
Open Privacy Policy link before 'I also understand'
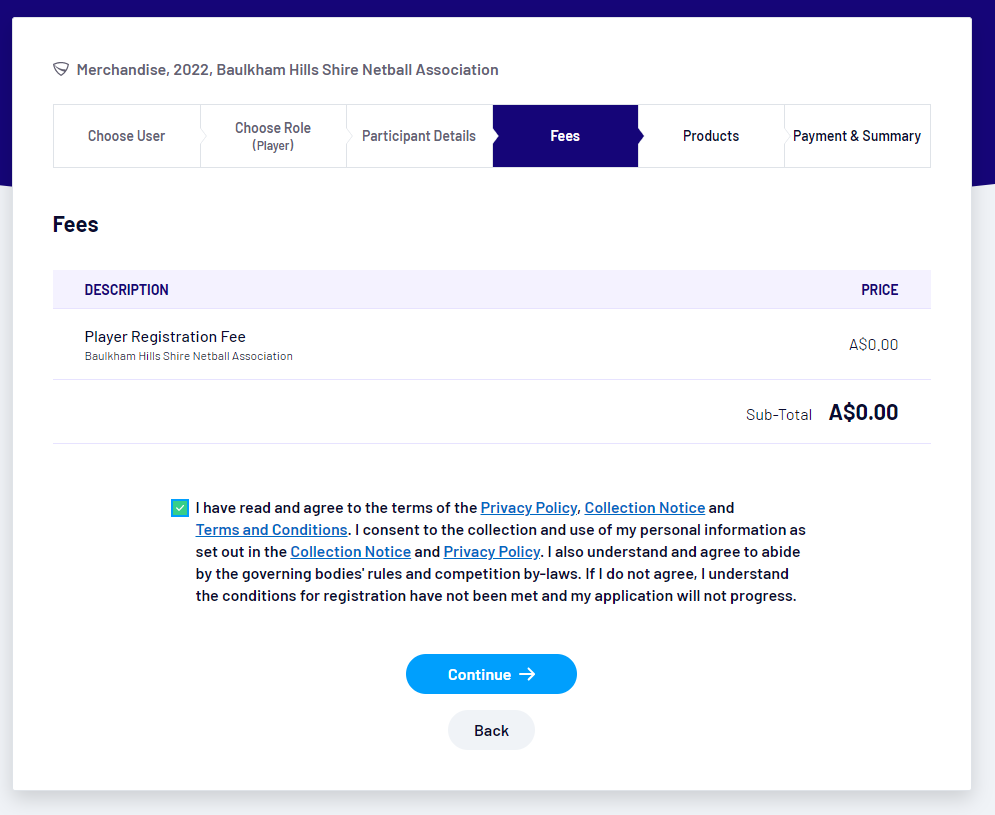[492, 552]
